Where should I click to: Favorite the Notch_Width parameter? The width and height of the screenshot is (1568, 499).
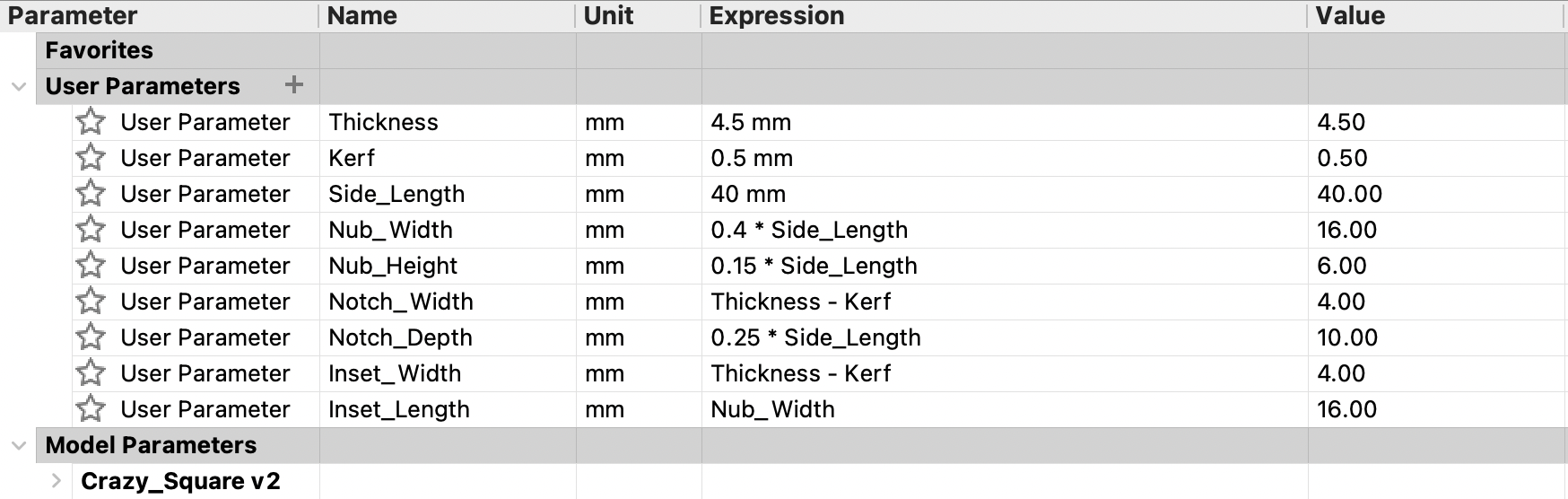tap(91, 302)
